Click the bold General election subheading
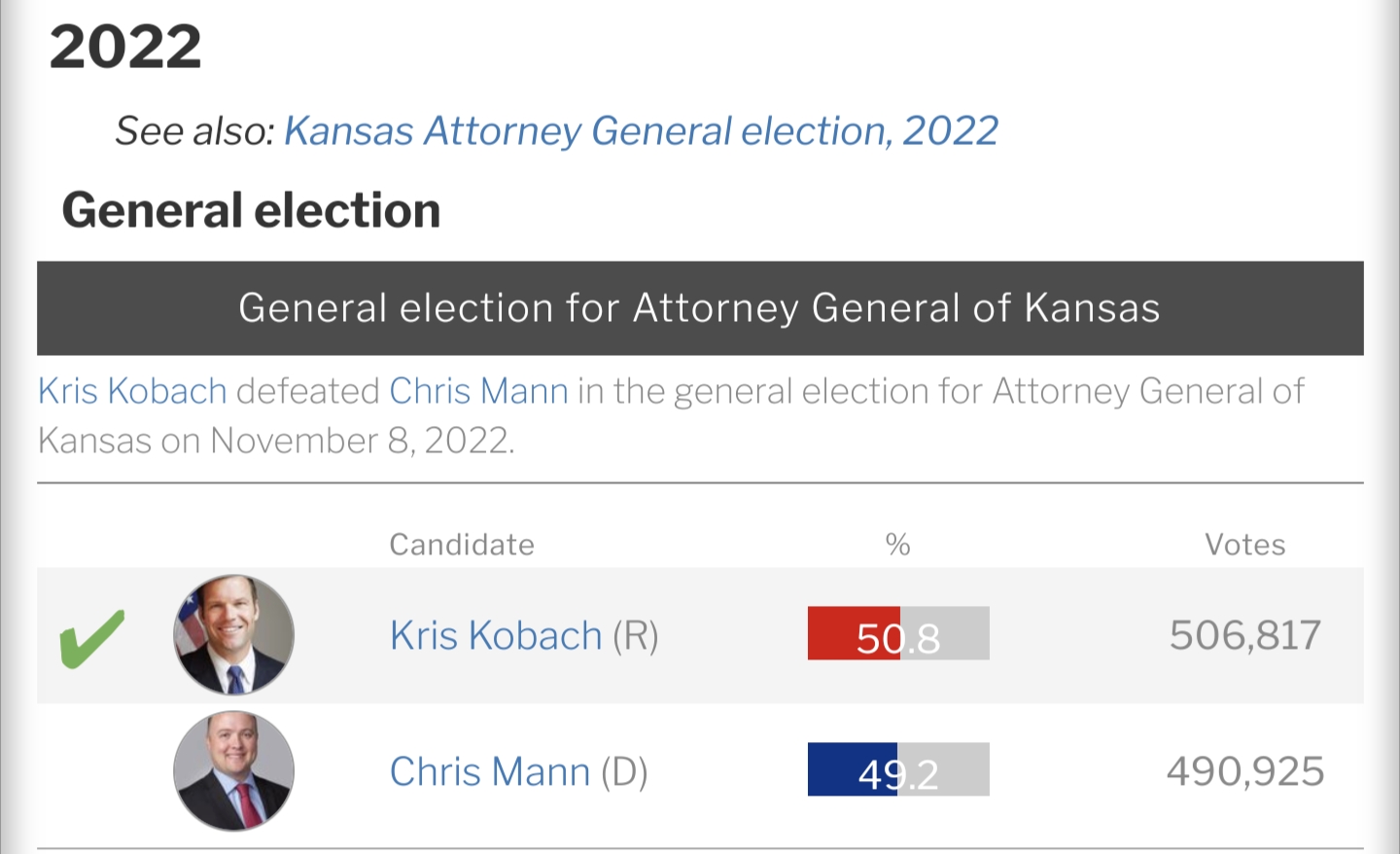The height and width of the screenshot is (854, 1400). [251, 211]
